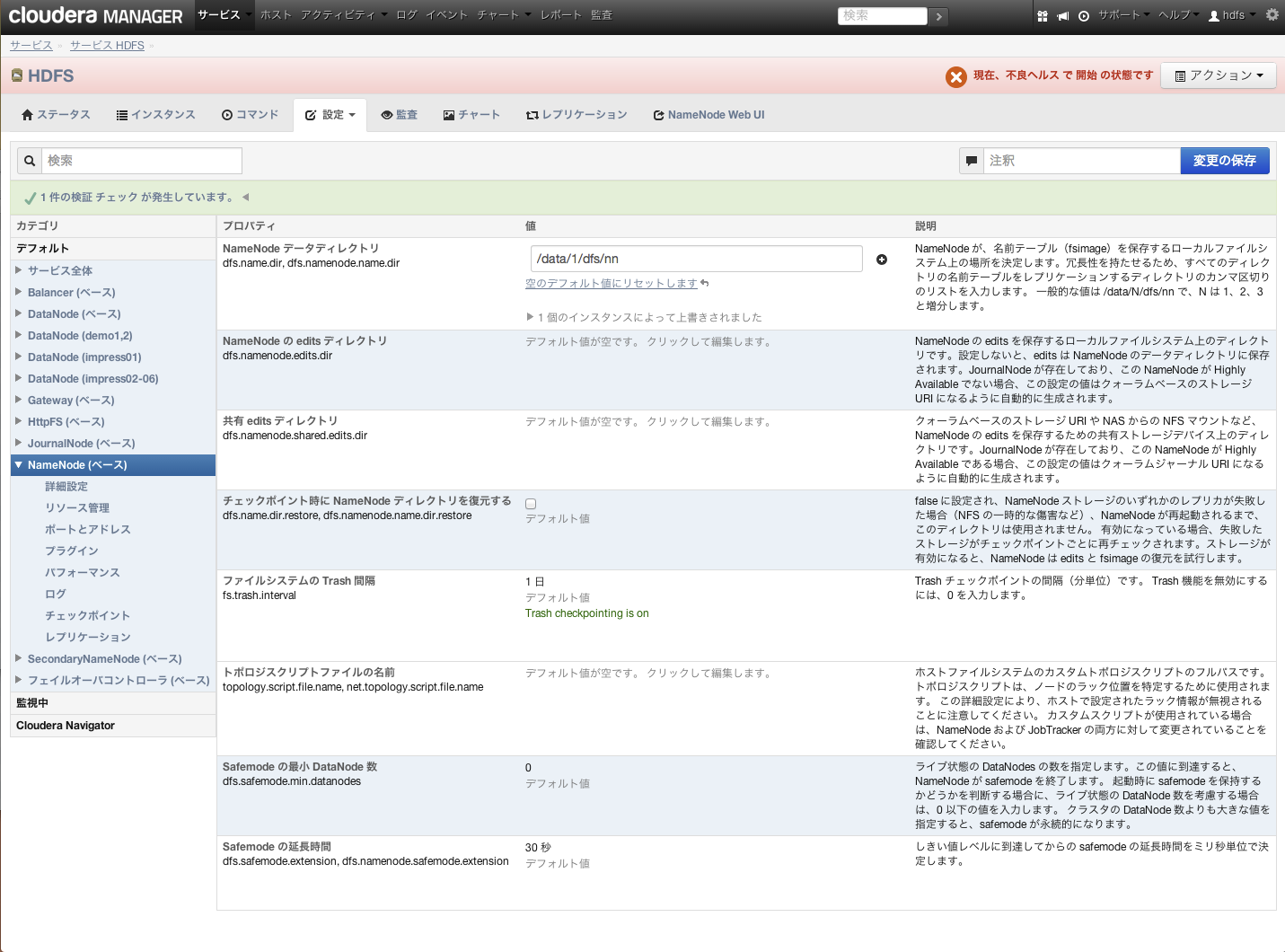
Task: Select the Cloudera Navigator category
Action: point(113,726)
